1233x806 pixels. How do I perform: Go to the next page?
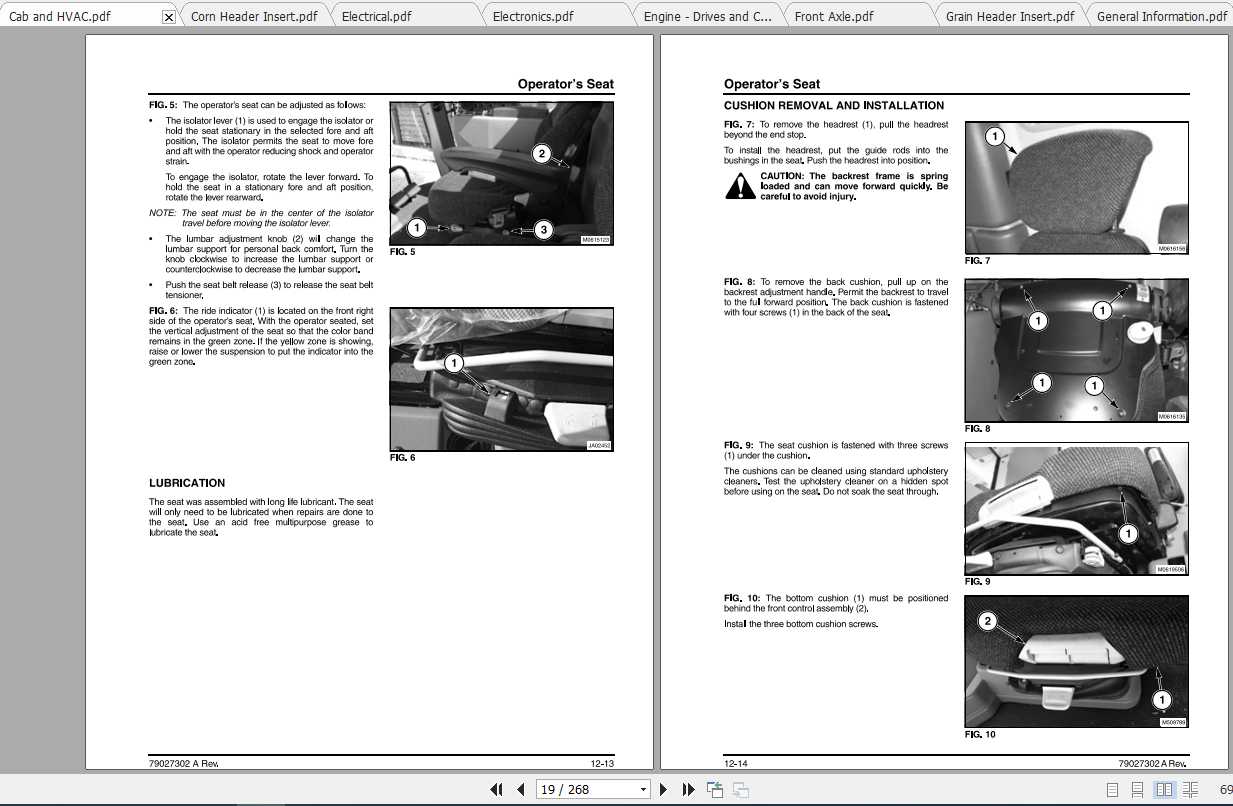tap(663, 790)
